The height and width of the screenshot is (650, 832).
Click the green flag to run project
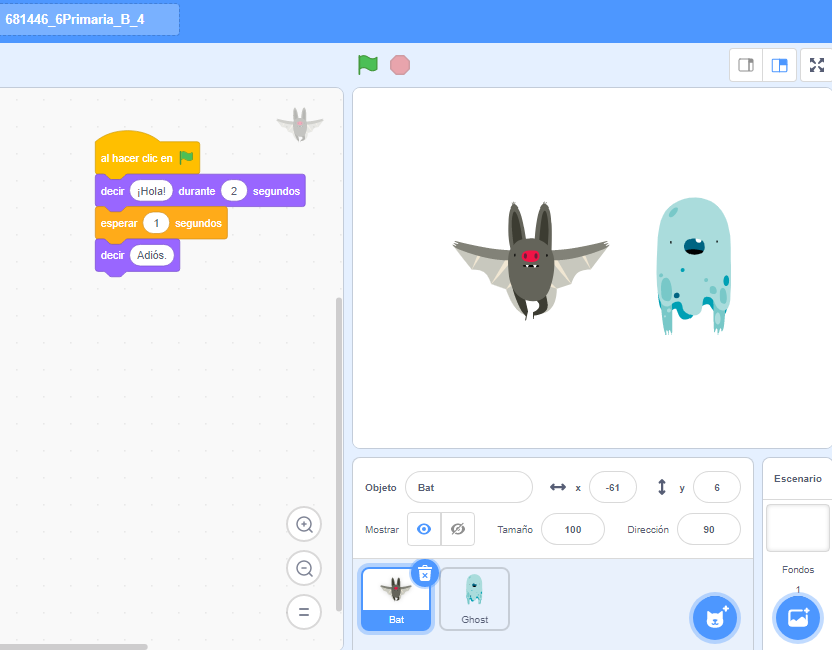(368, 65)
